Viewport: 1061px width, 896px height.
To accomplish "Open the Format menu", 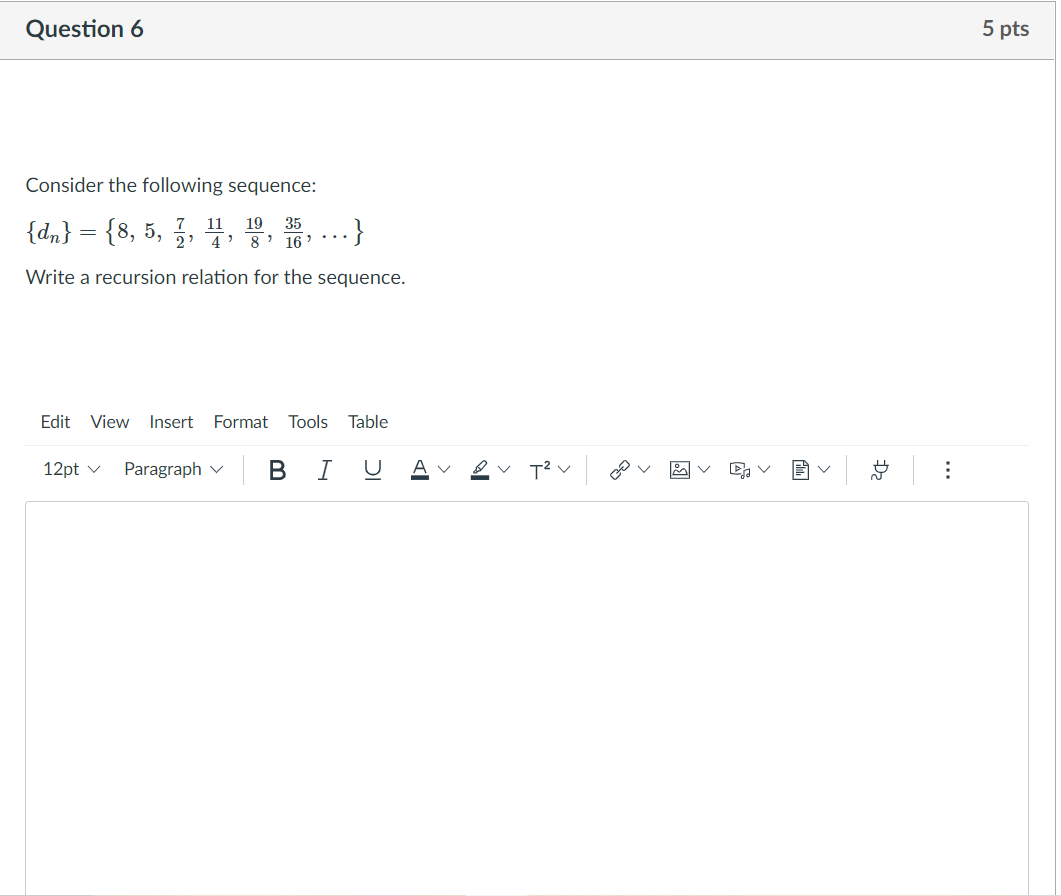I will click(x=241, y=421).
